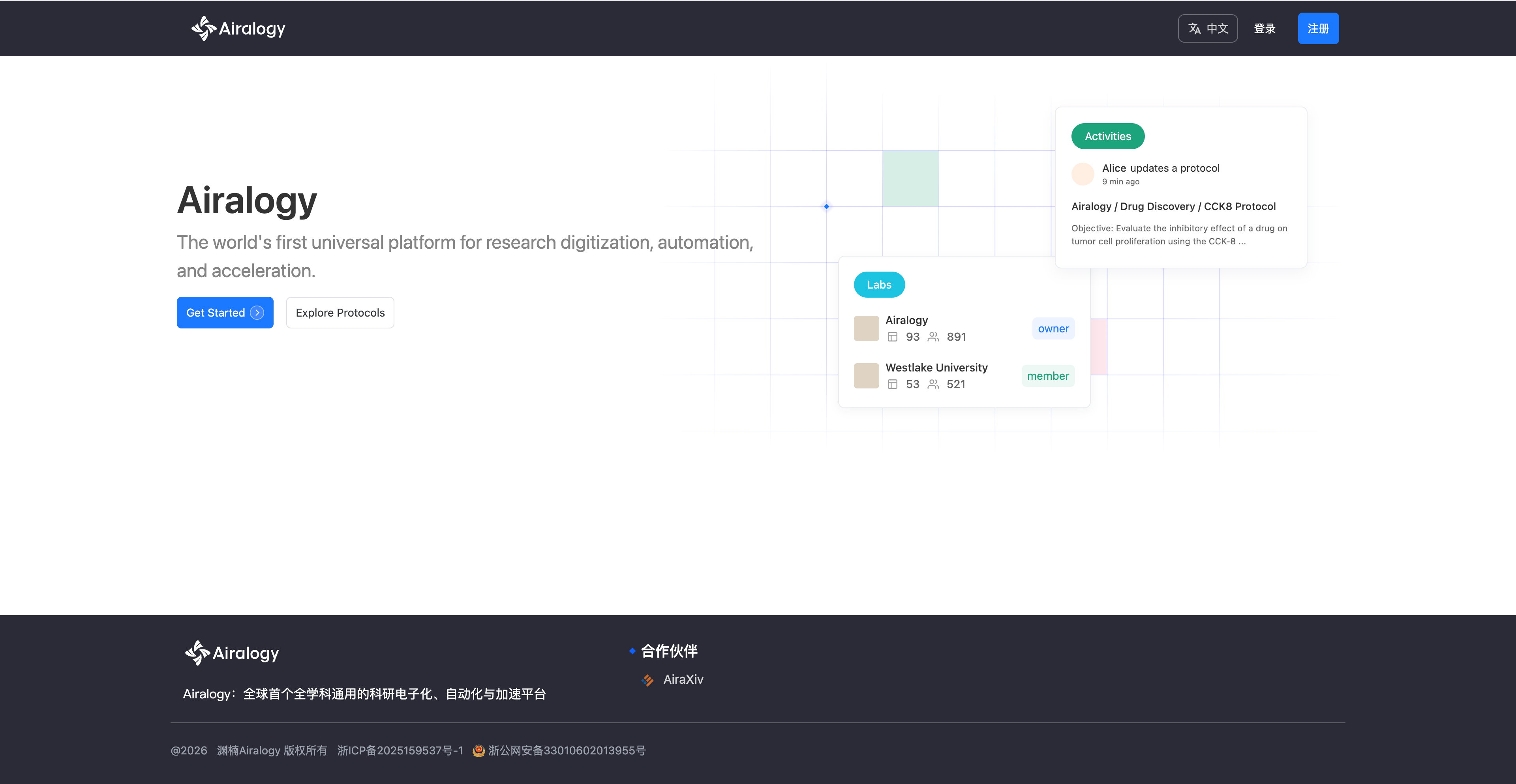Click the member badge
Image resolution: width=1516 pixels, height=784 pixels.
[x=1048, y=376]
